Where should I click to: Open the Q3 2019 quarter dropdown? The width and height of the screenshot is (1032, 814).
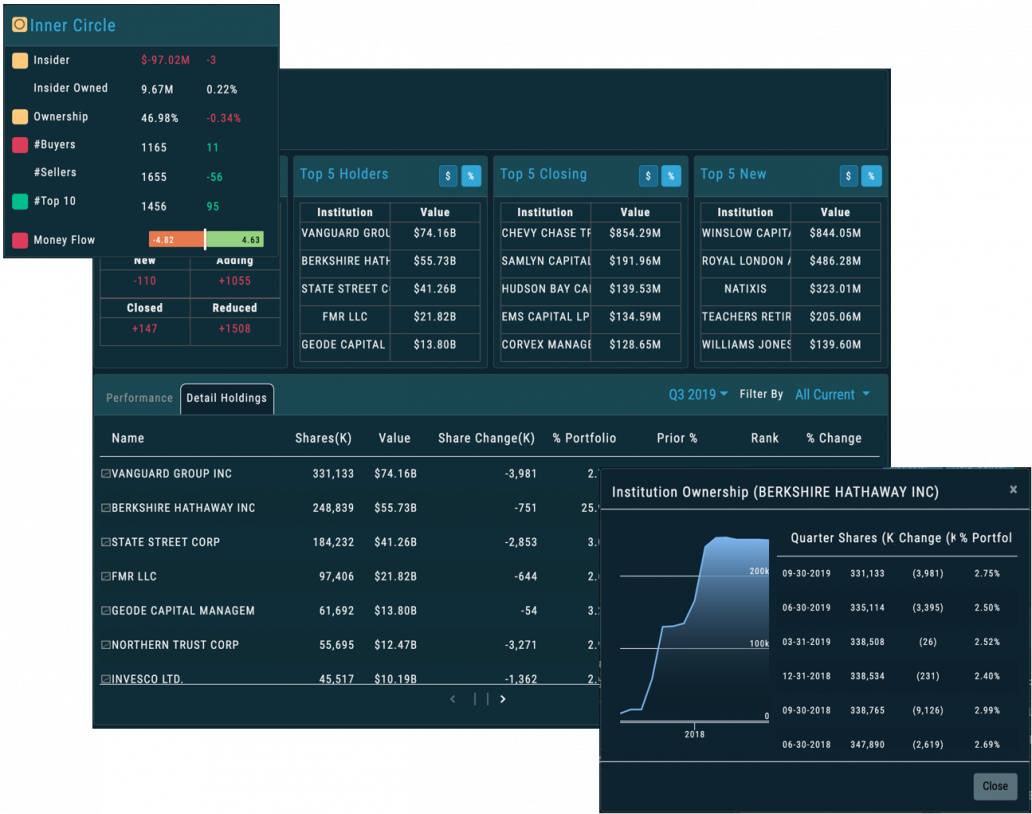pos(698,394)
